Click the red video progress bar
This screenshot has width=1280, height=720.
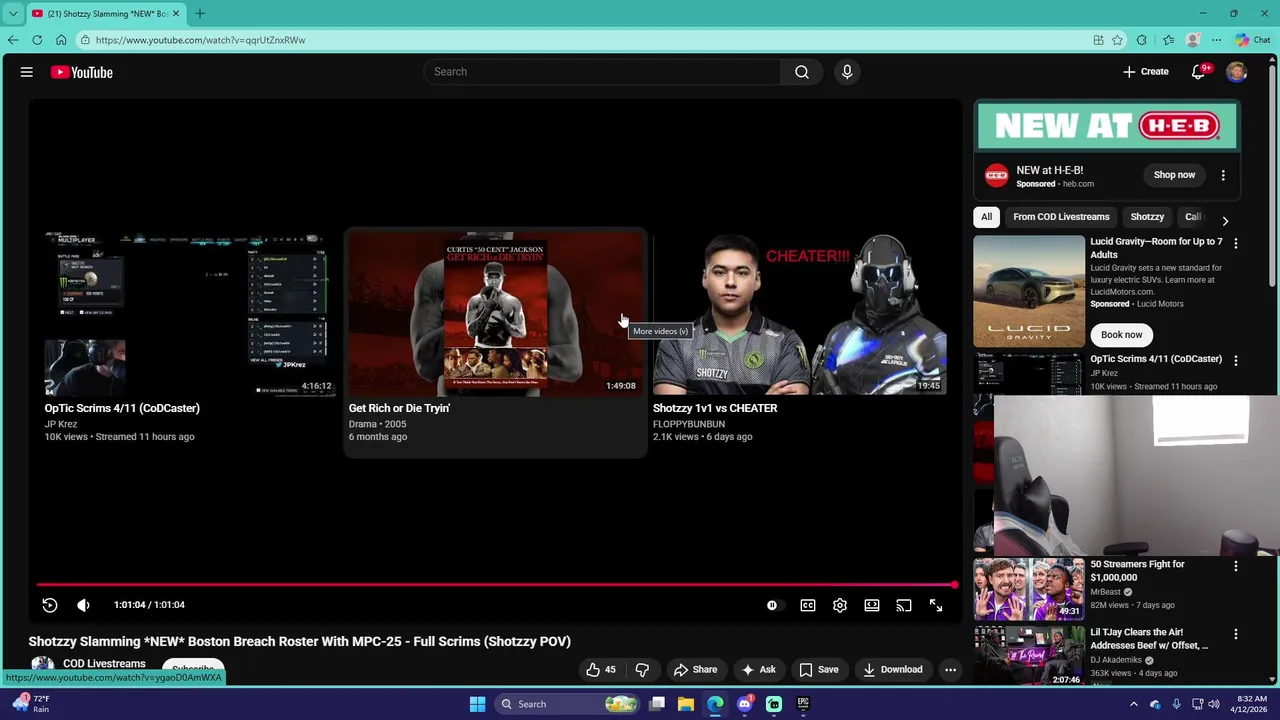496,585
